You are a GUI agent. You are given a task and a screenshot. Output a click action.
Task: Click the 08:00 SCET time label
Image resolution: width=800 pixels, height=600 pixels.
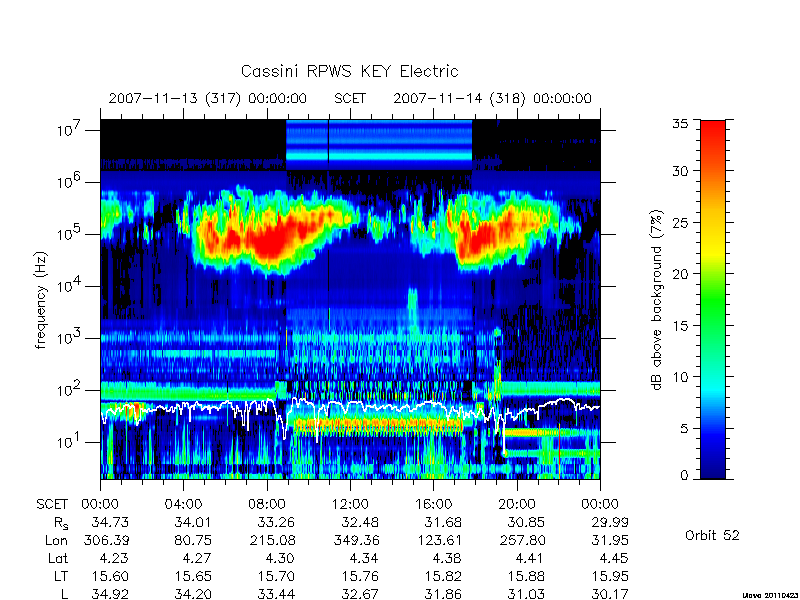(x=266, y=504)
